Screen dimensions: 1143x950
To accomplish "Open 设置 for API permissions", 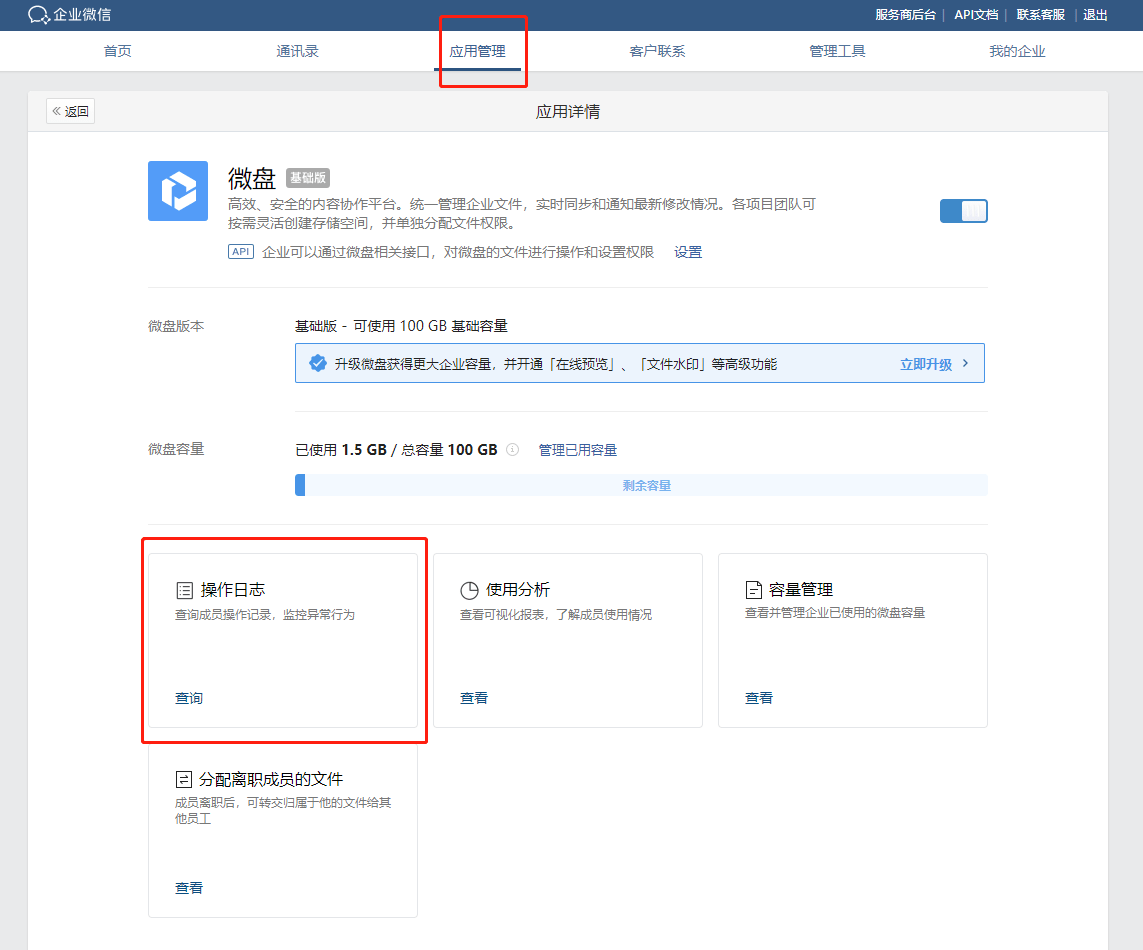I will coord(688,251).
